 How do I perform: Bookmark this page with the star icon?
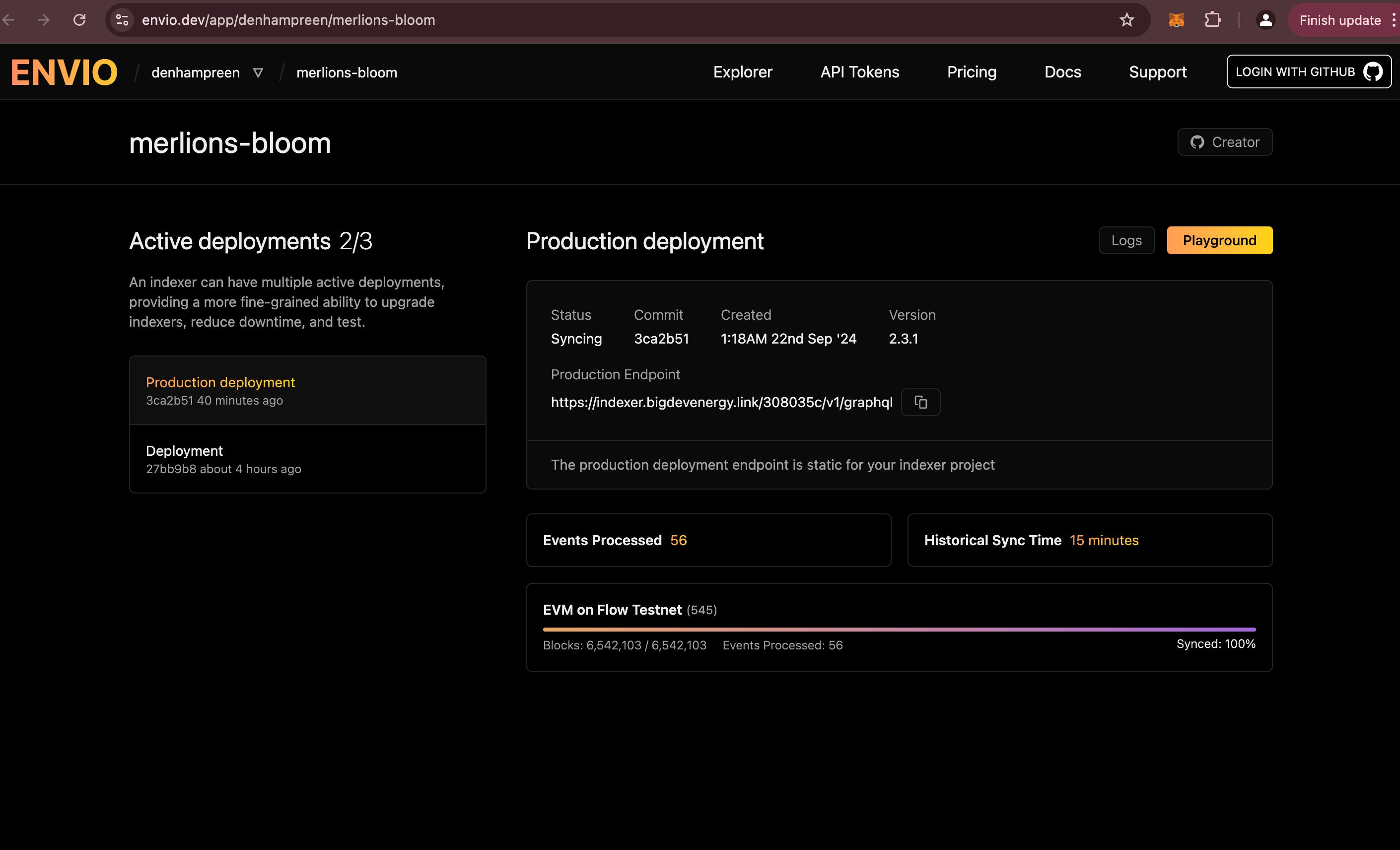(1127, 20)
